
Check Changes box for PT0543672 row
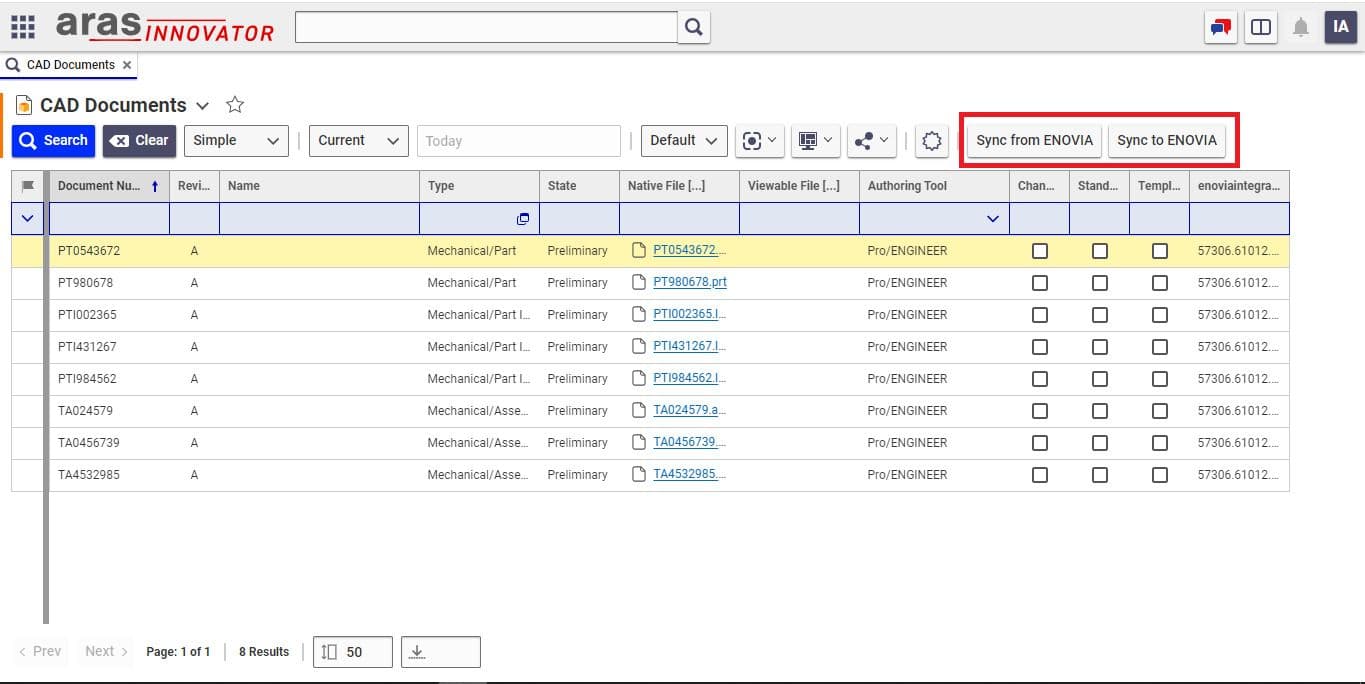1040,251
